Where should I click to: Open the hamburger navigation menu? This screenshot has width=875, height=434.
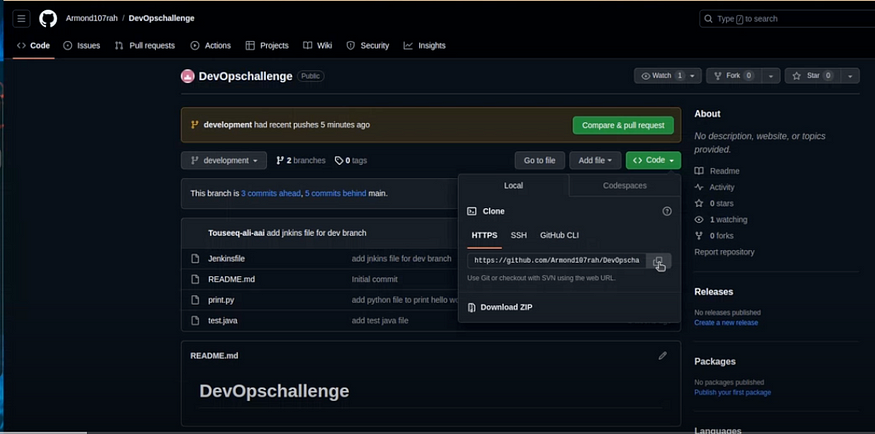[21, 18]
